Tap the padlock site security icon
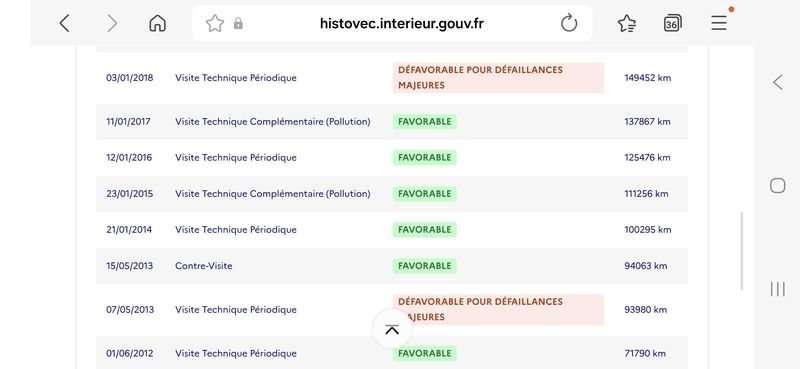Viewport: 800px width, 369px height. [238, 23]
